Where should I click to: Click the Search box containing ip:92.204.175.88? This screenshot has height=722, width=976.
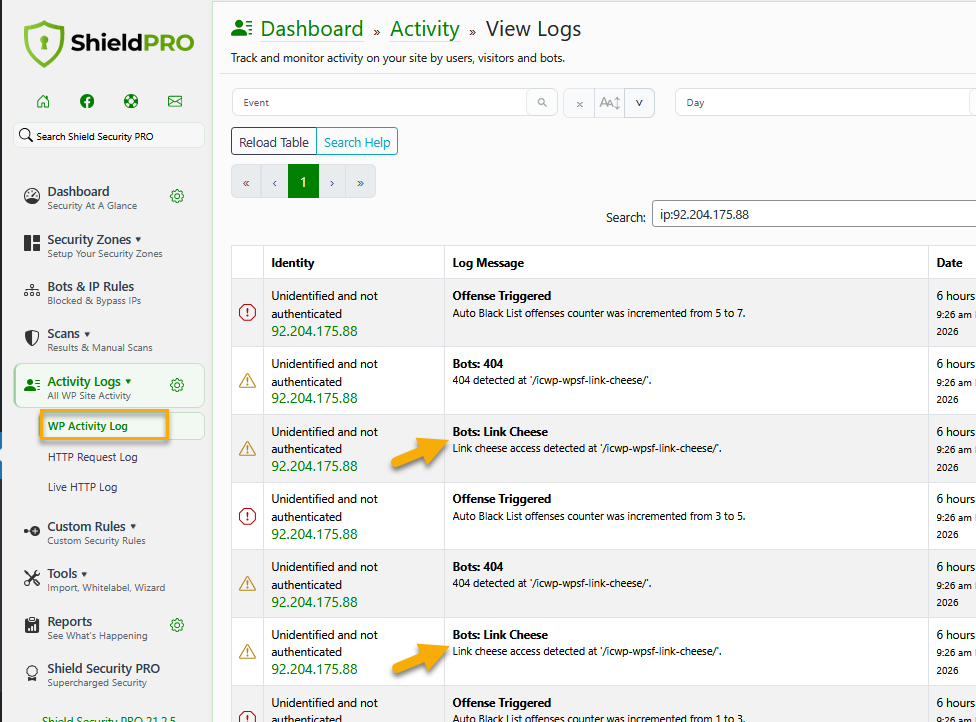coord(814,214)
